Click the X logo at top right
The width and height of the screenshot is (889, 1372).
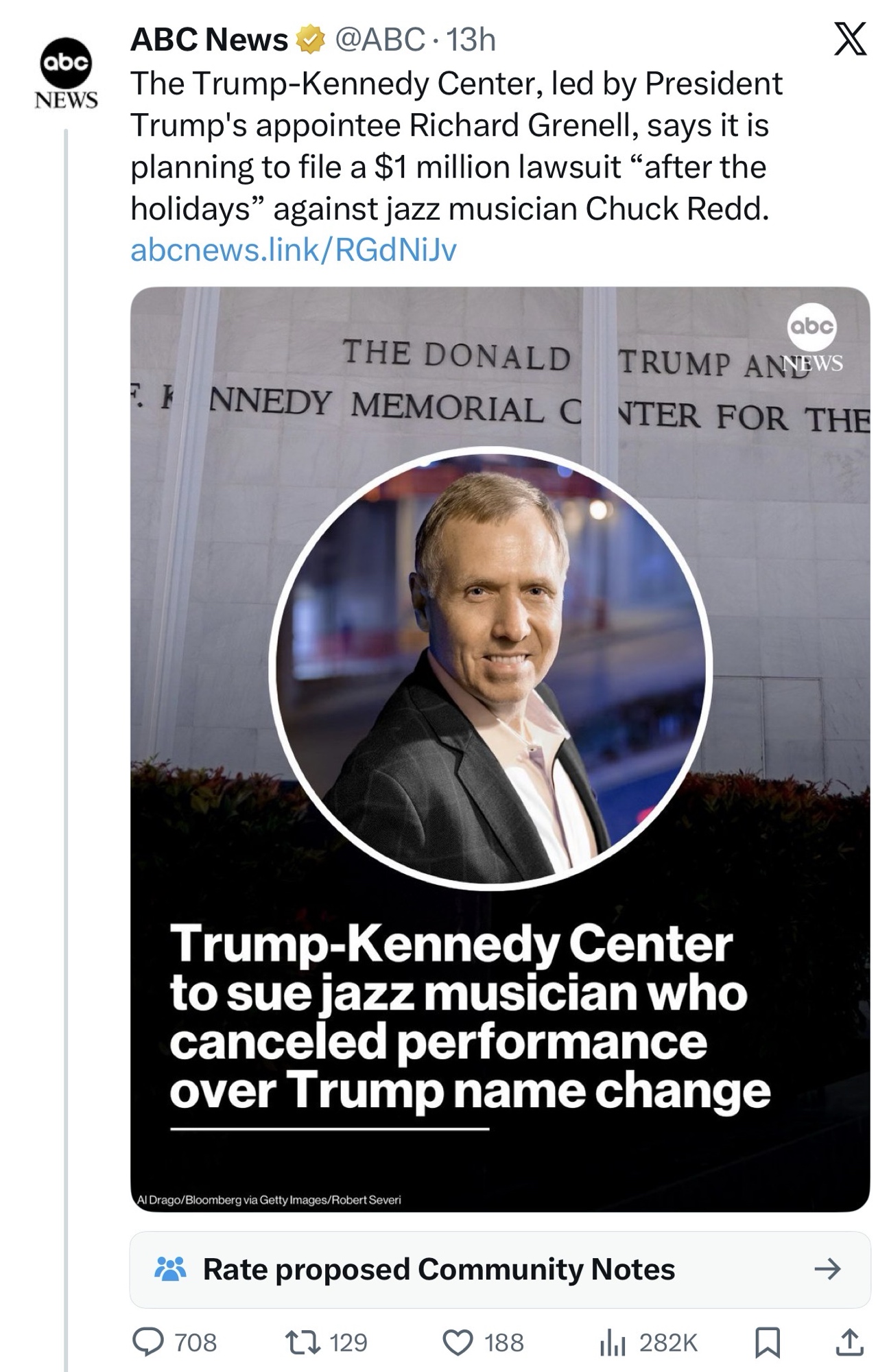(x=849, y=39)
